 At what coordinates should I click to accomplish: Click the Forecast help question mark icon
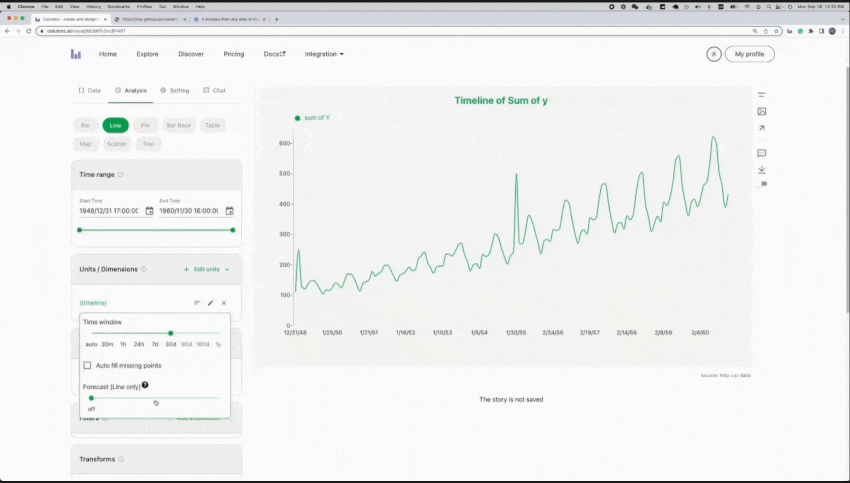point(145,385)
